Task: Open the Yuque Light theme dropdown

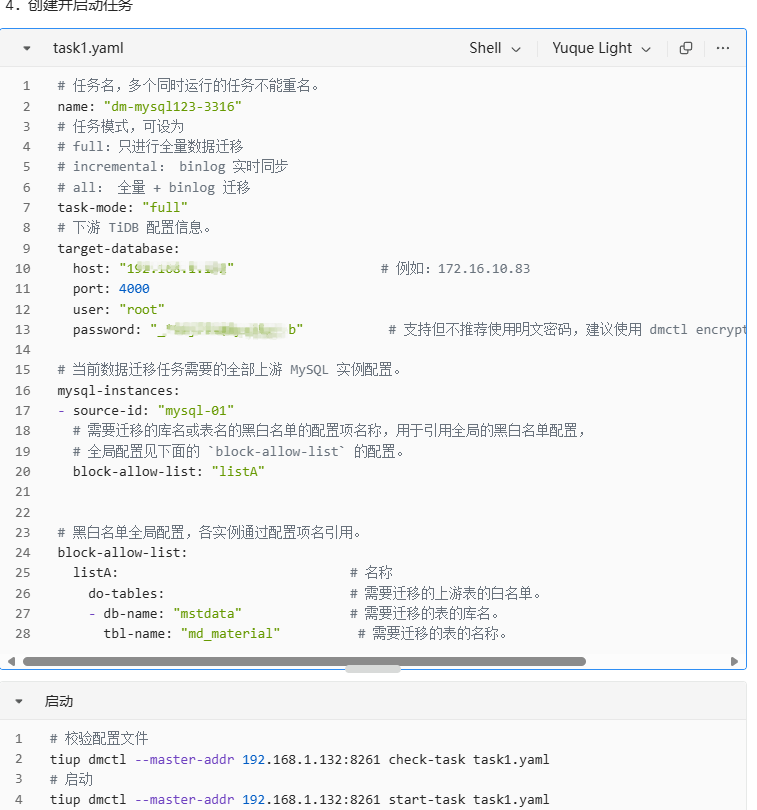Action: [x=601, y=48]
